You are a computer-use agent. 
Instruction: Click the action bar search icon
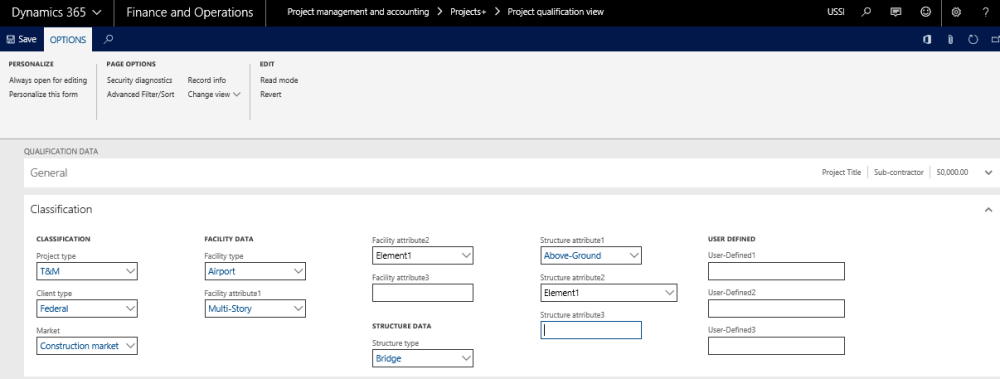coord(108,40)
